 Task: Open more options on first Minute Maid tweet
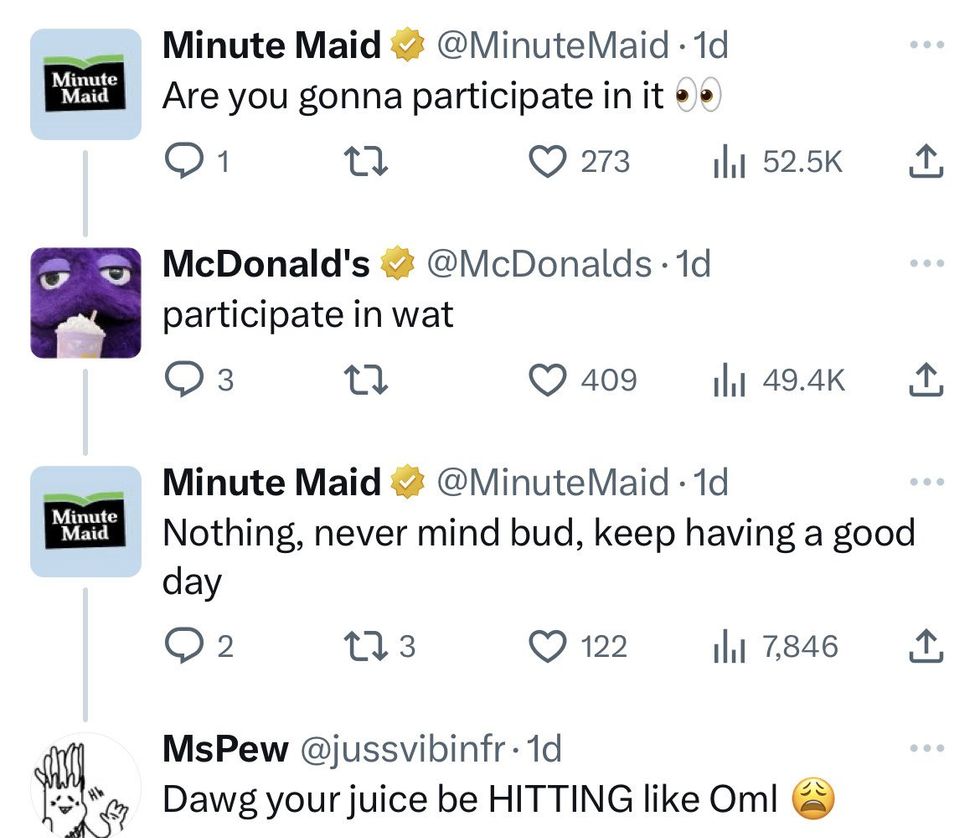click(x=927, y=46)
